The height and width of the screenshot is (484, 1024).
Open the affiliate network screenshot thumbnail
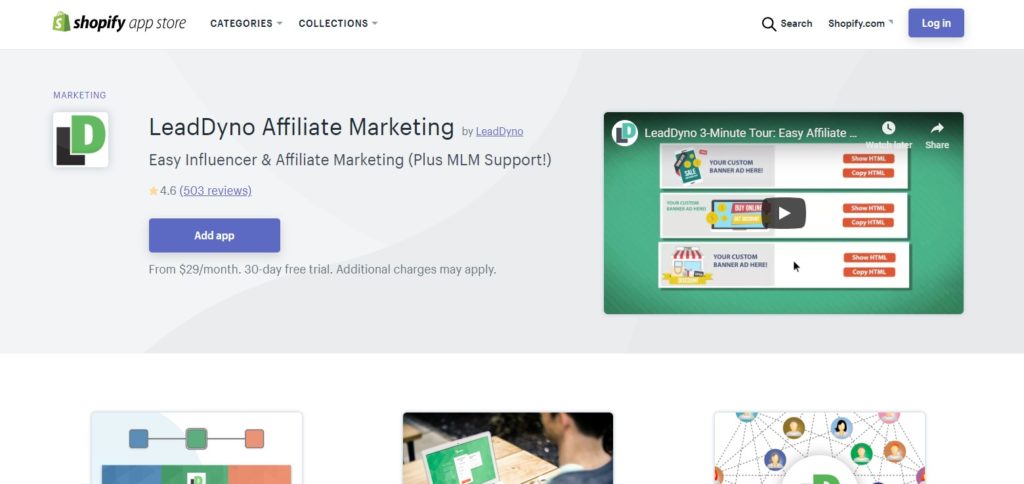pyautogui.click(x=820, y=448)
